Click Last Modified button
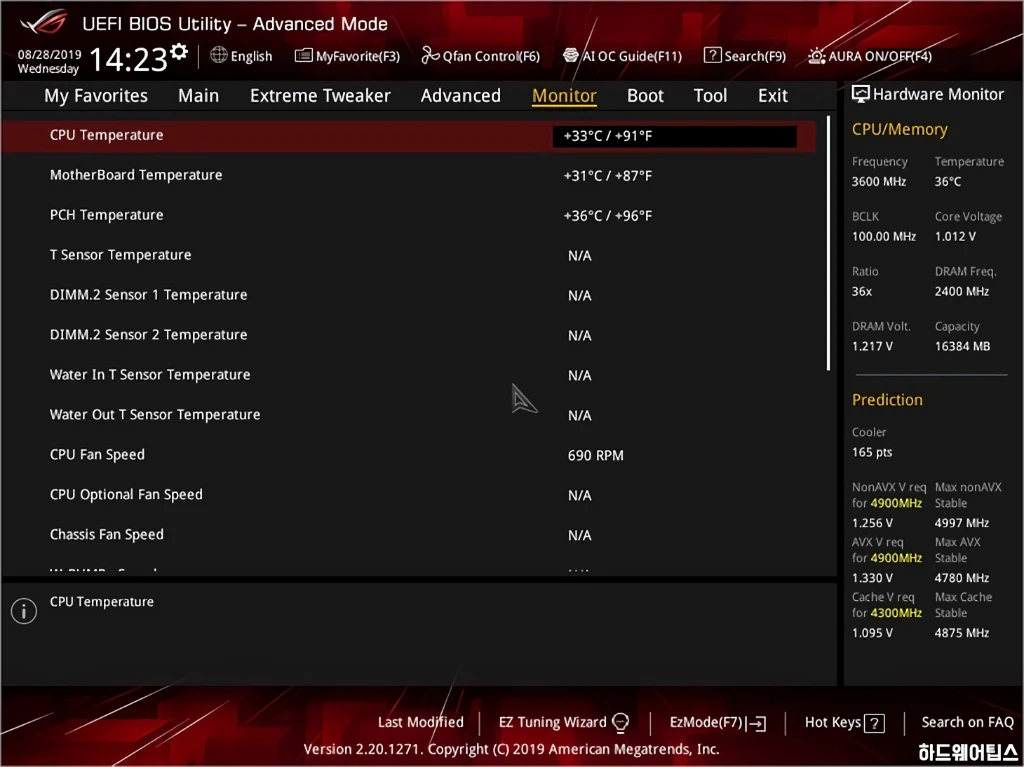Image resolution: width=1024 pixels, height=767 pixels. click(421, 722)
